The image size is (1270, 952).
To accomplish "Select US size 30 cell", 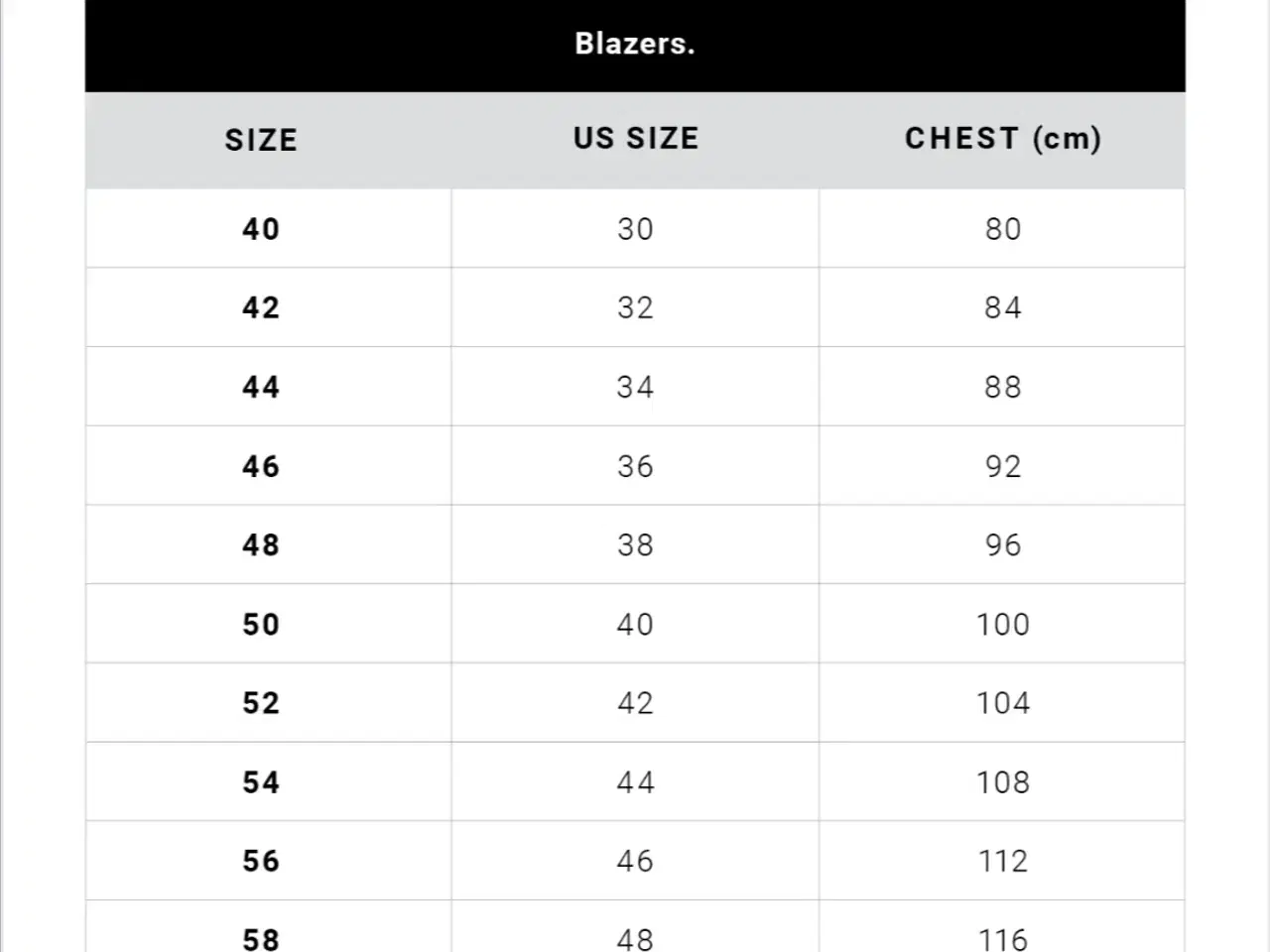I will coord(636,229).
